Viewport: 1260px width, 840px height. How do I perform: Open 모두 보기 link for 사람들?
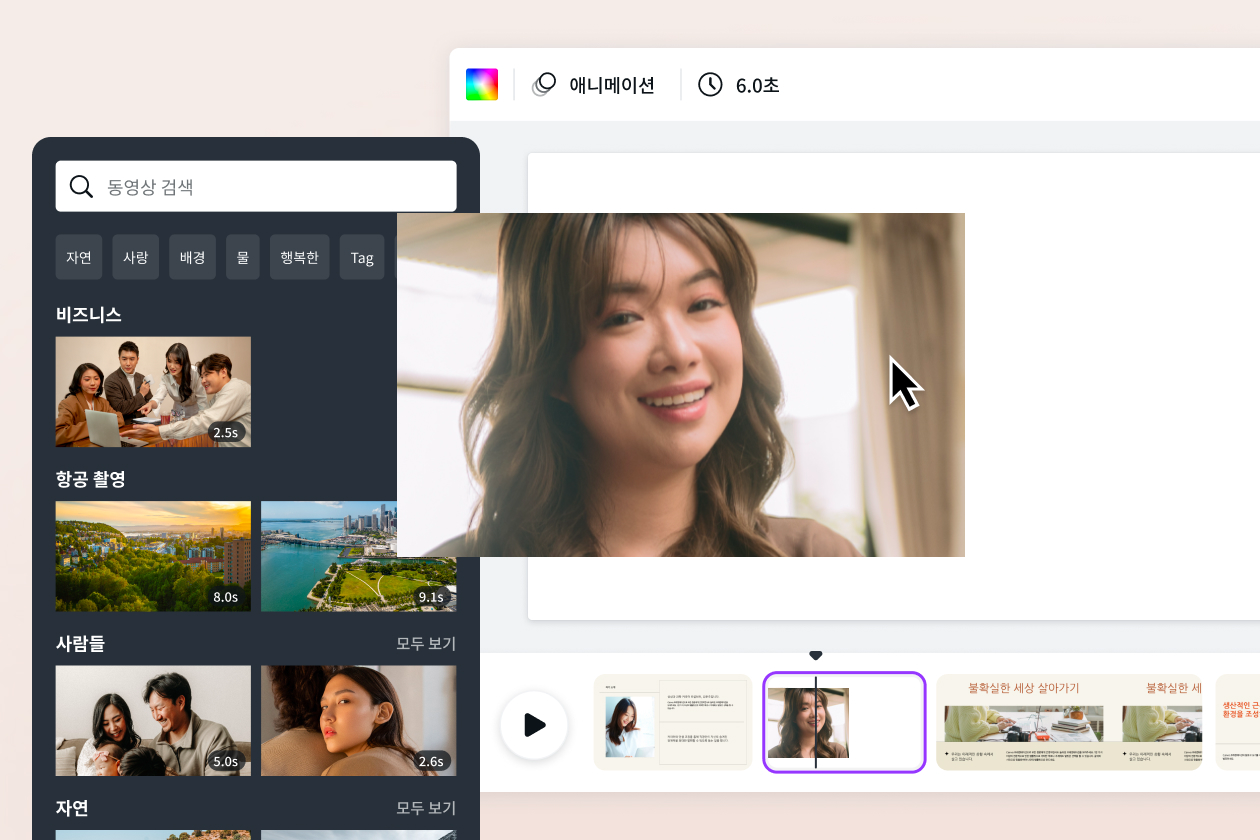click(x=426, y=643)
